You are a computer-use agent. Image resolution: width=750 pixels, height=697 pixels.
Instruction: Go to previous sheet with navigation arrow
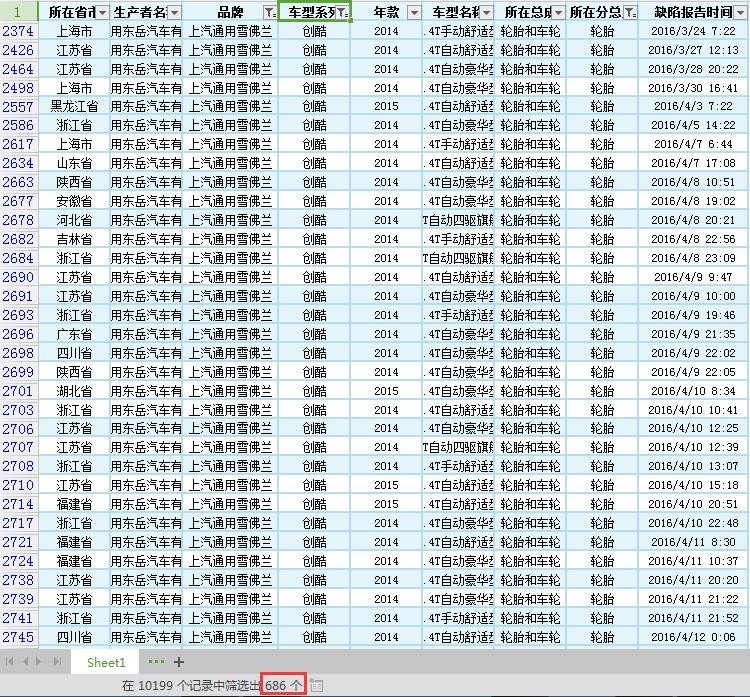[25, 662]
